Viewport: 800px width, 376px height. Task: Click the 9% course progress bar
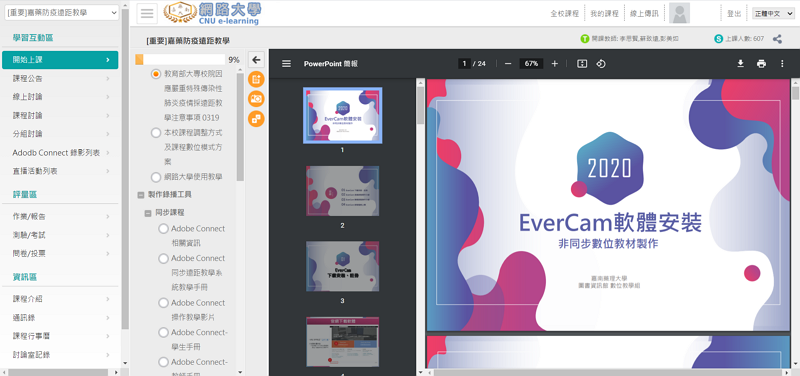pos(180,60)
